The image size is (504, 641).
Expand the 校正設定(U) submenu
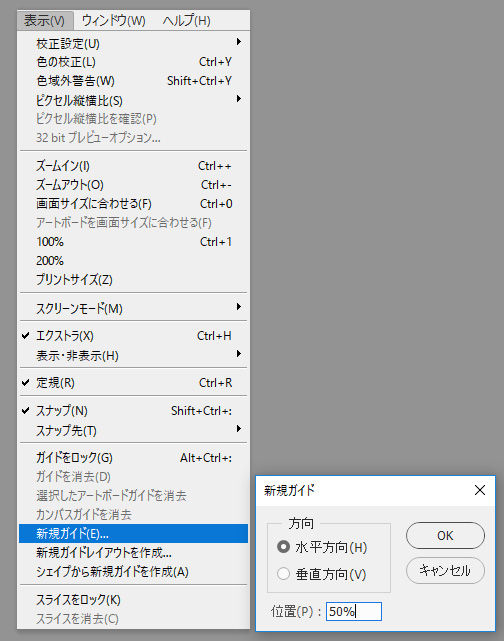point(133,43)
